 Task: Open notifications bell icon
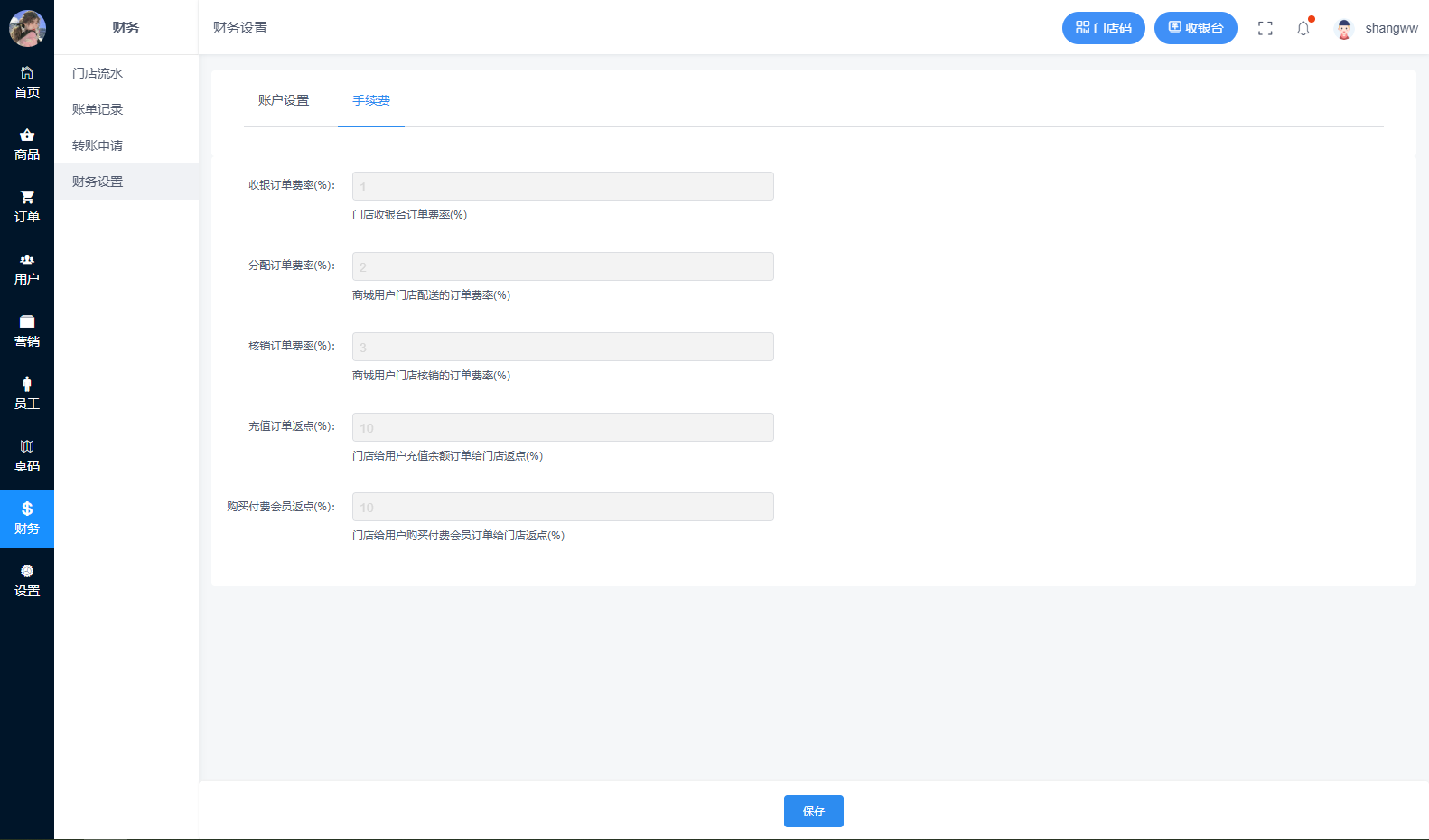1303,29
